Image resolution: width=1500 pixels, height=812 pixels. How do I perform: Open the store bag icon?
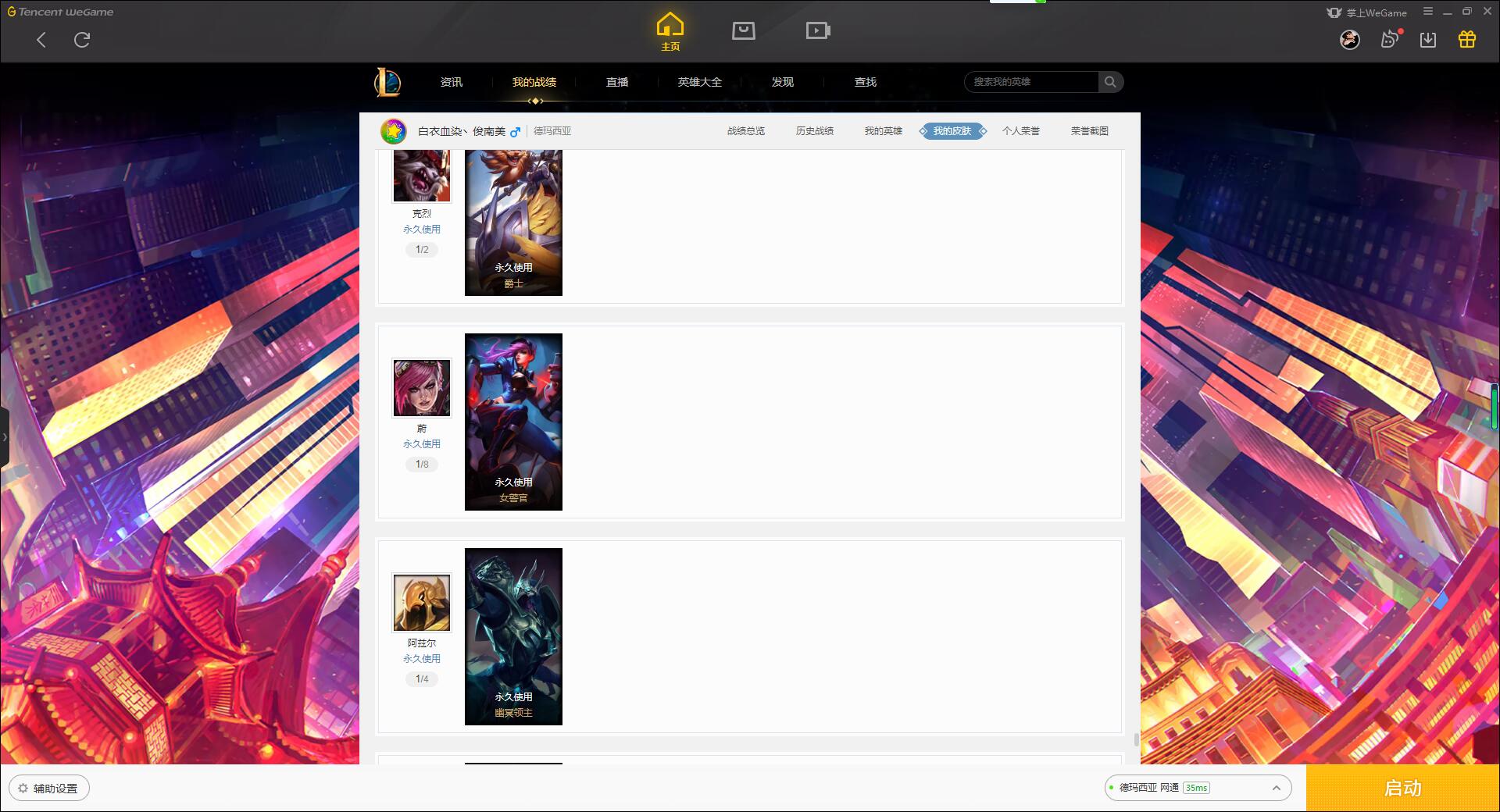[744, 31]
